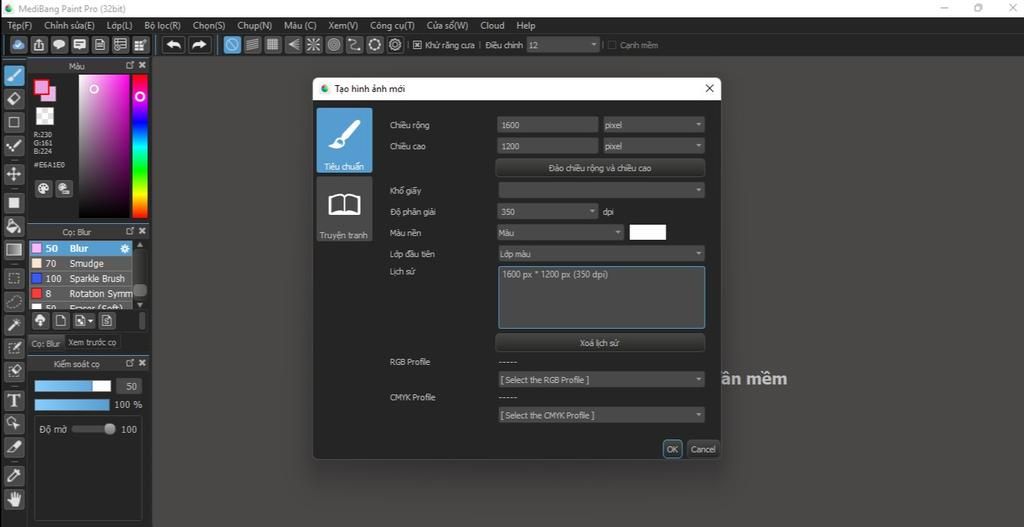1024x527 pixels.
Task: Open Cloud menu
Action: click(x=492, y=25)
